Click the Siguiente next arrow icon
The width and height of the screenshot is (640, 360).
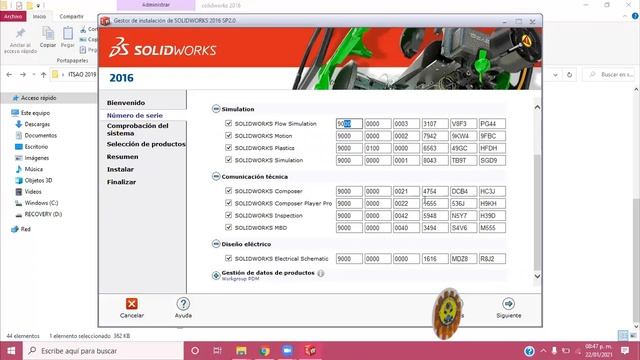pyautogui.click(x=509, y=304)
